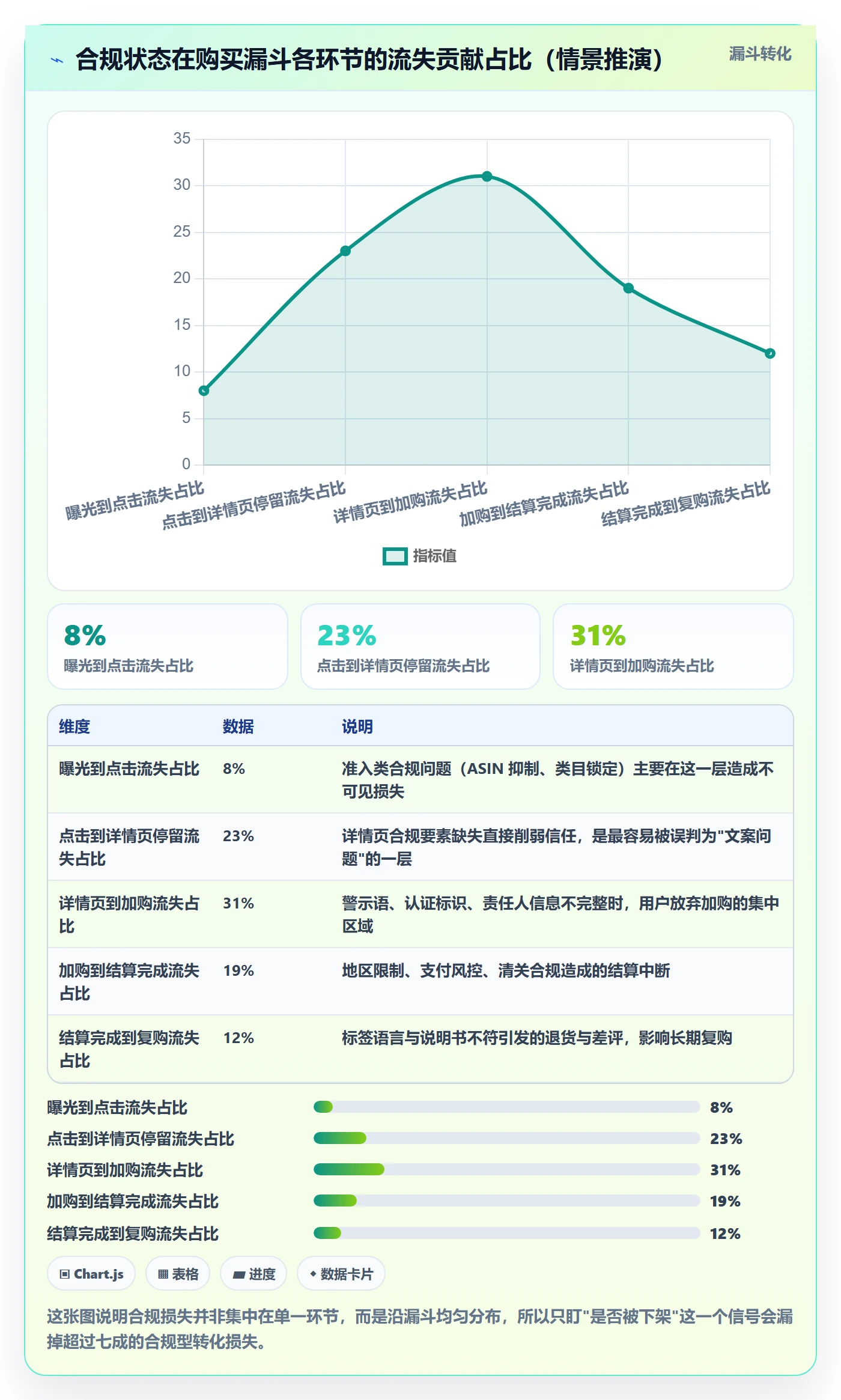Click the 31% cell in the table
This screenshot has width=841, height=1400.
click(x=238, y=903)
